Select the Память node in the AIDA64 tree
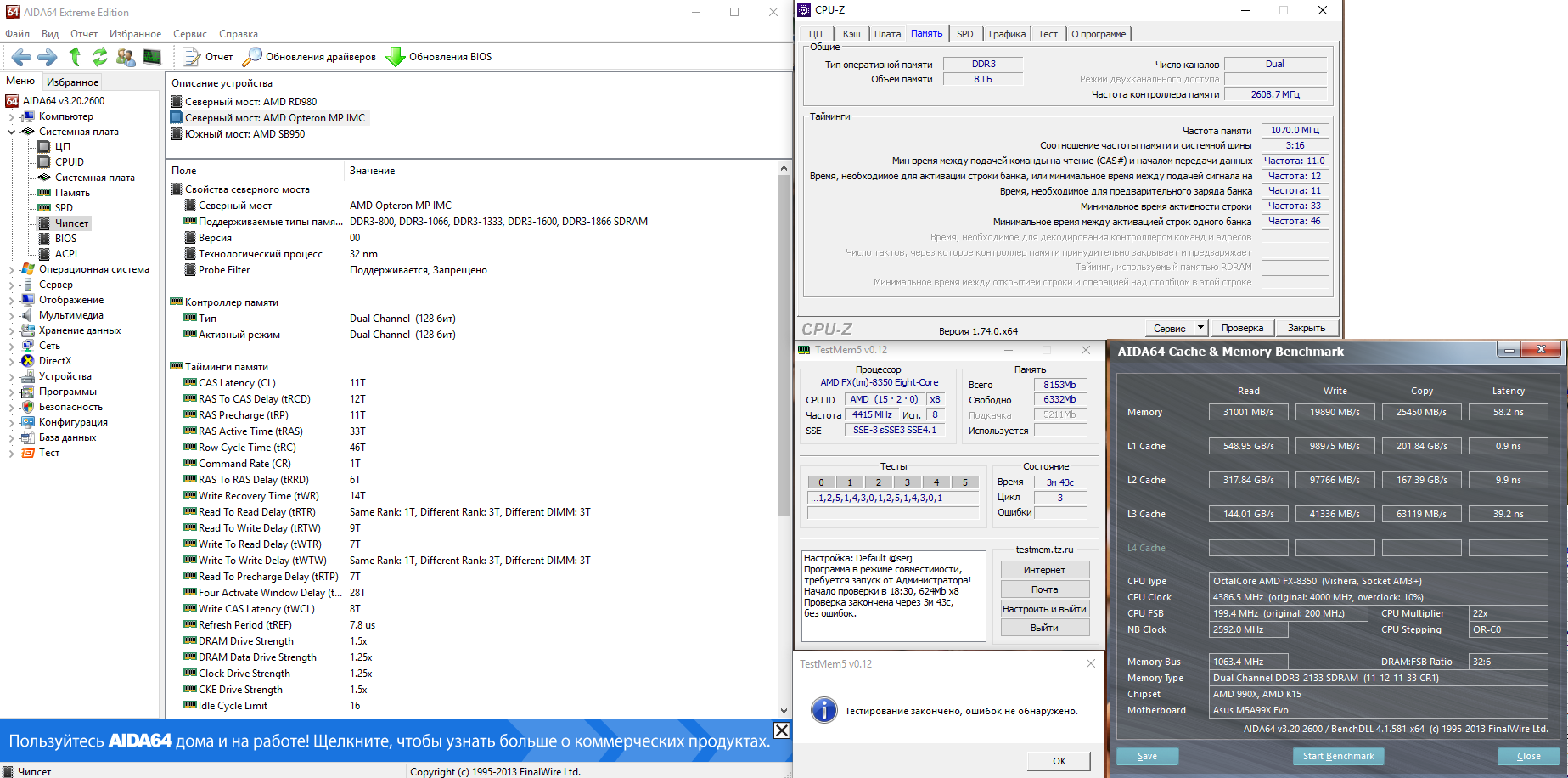 coord(72,193)
